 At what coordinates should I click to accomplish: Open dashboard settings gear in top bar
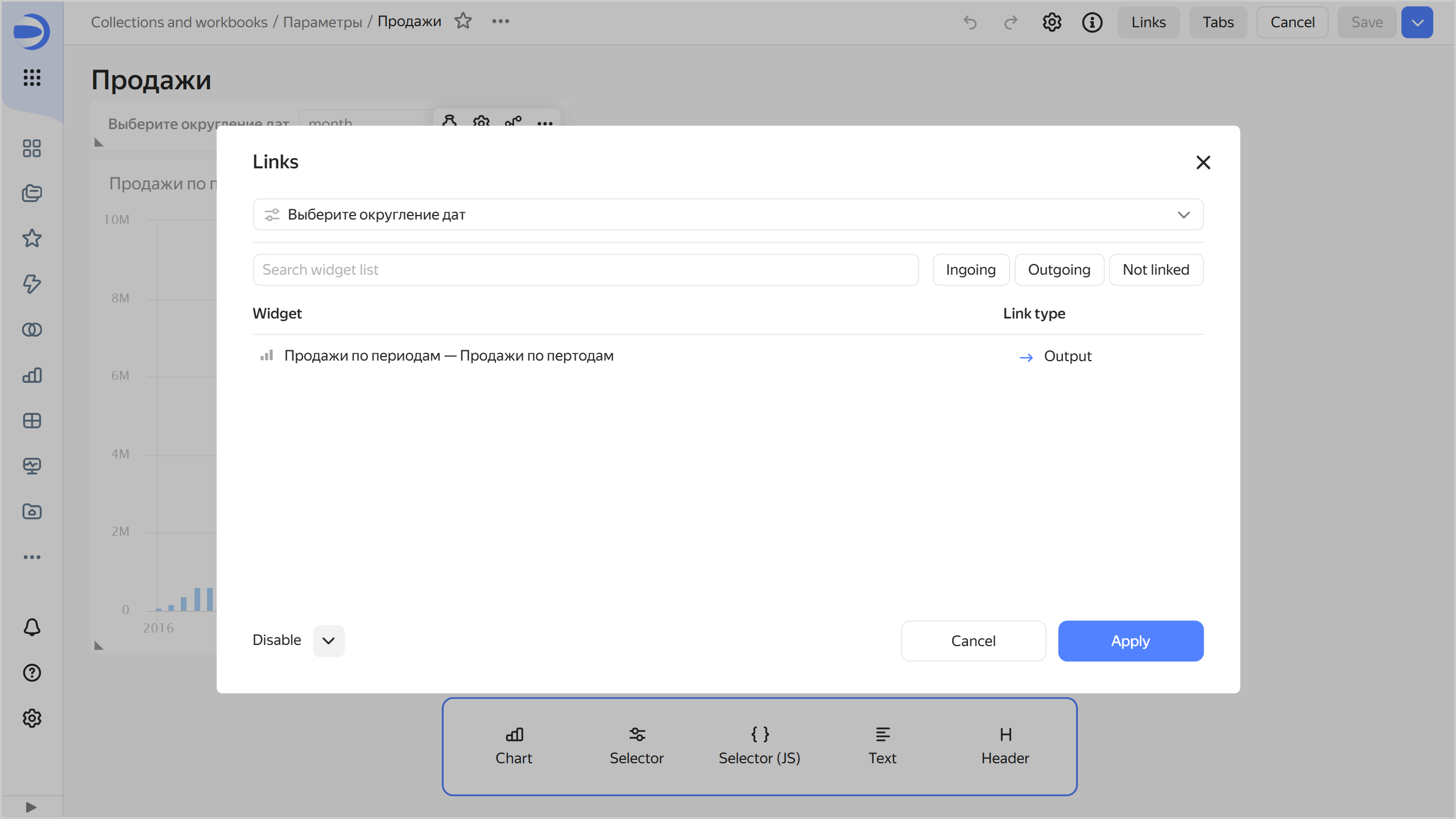click(x=1052, y=22)
